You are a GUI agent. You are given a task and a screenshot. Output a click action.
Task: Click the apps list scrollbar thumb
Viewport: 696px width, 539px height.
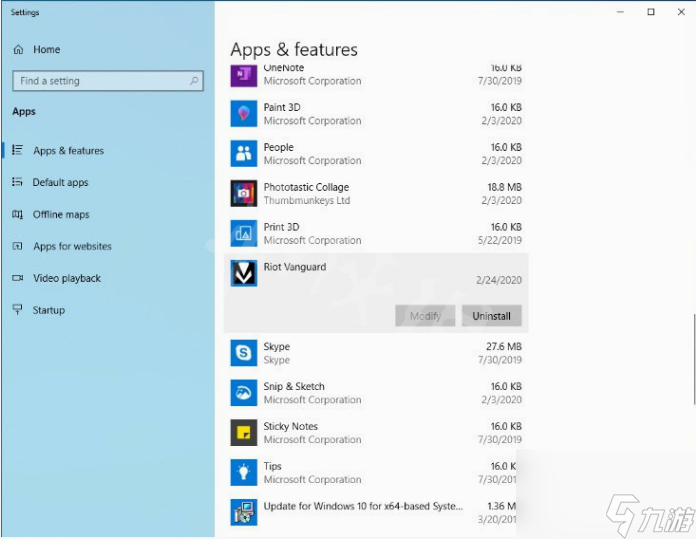pos(694,359)
